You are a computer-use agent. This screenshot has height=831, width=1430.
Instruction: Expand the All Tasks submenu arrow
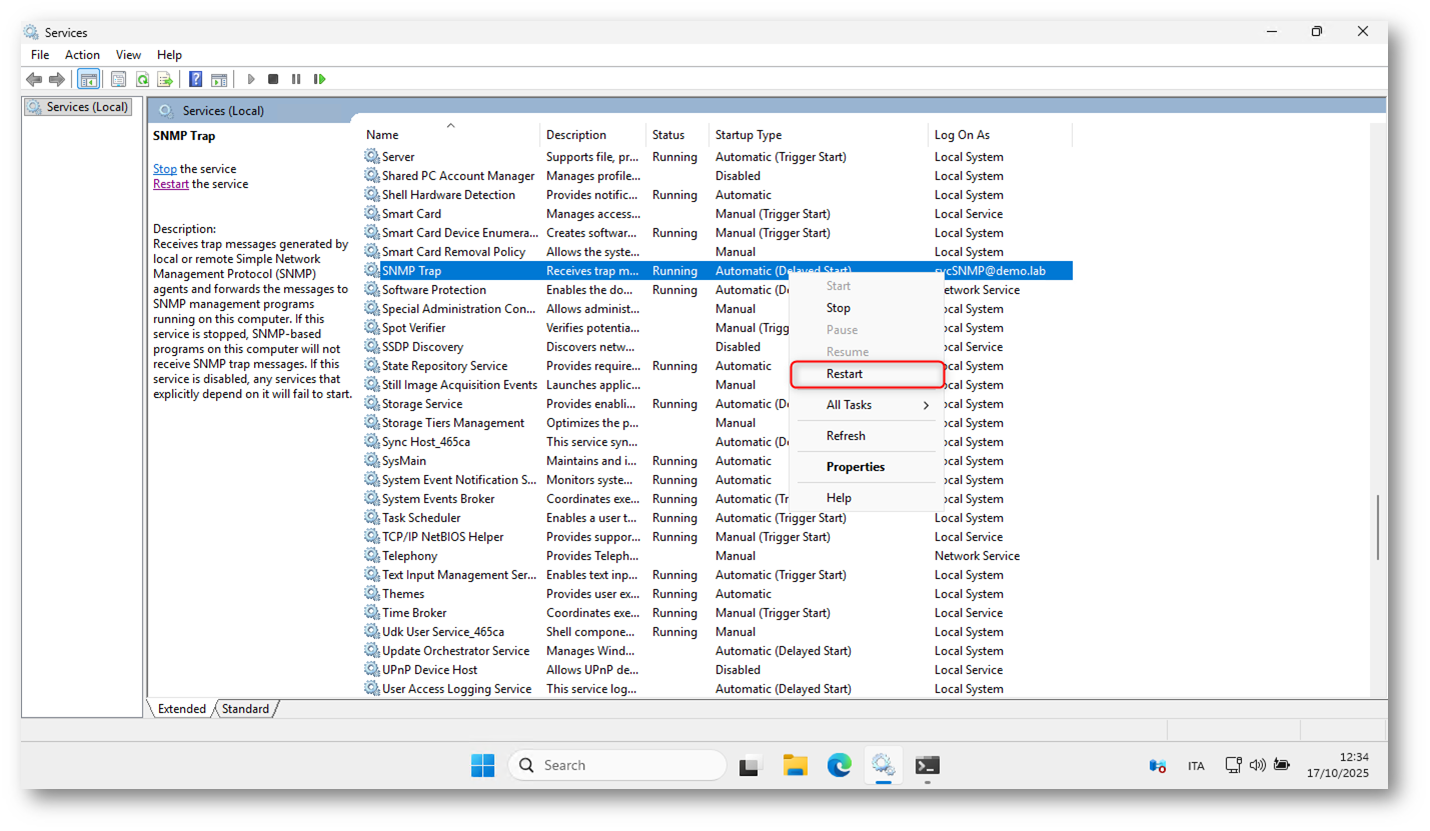pos(925,405)
